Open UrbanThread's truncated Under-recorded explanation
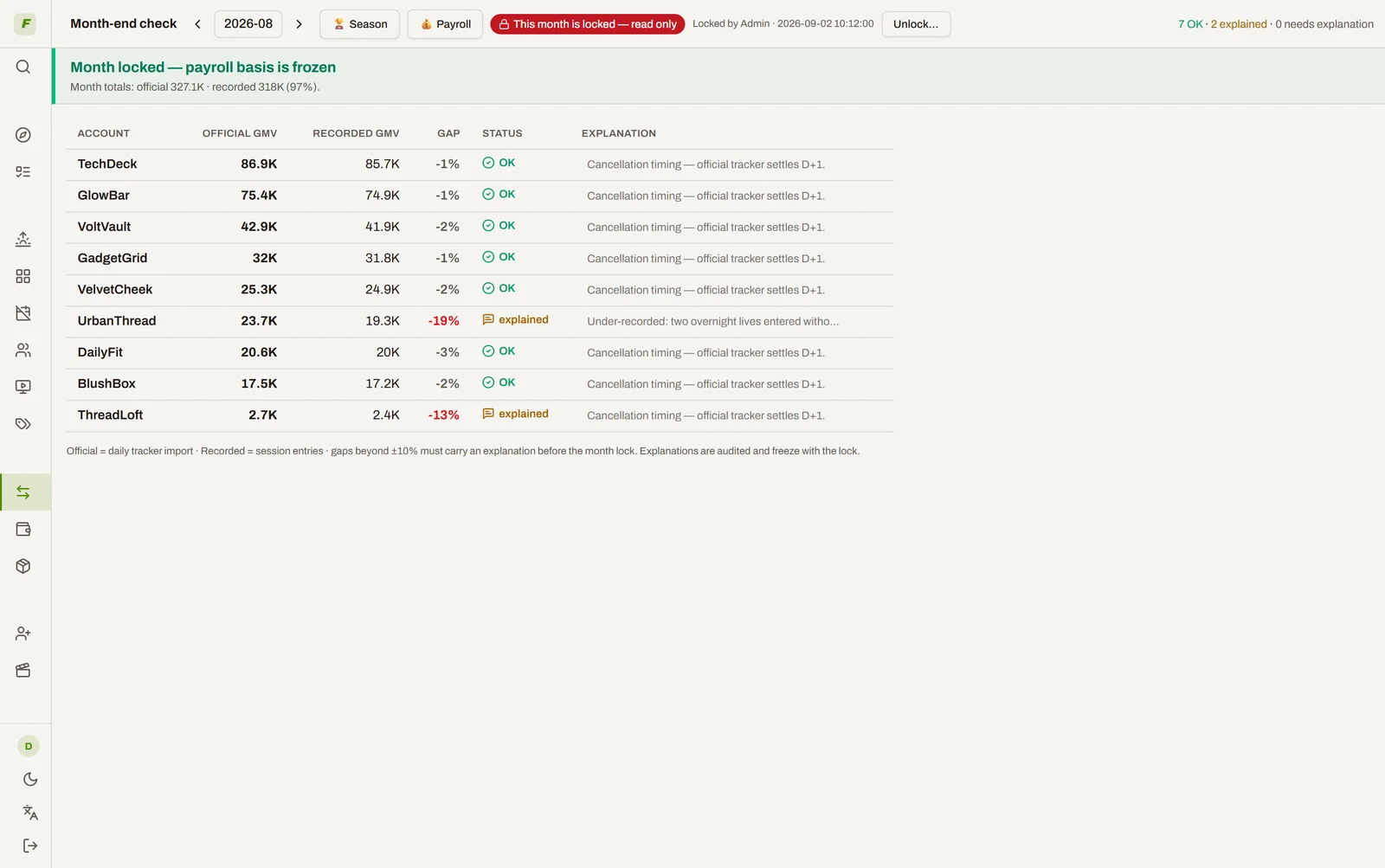 712,321
